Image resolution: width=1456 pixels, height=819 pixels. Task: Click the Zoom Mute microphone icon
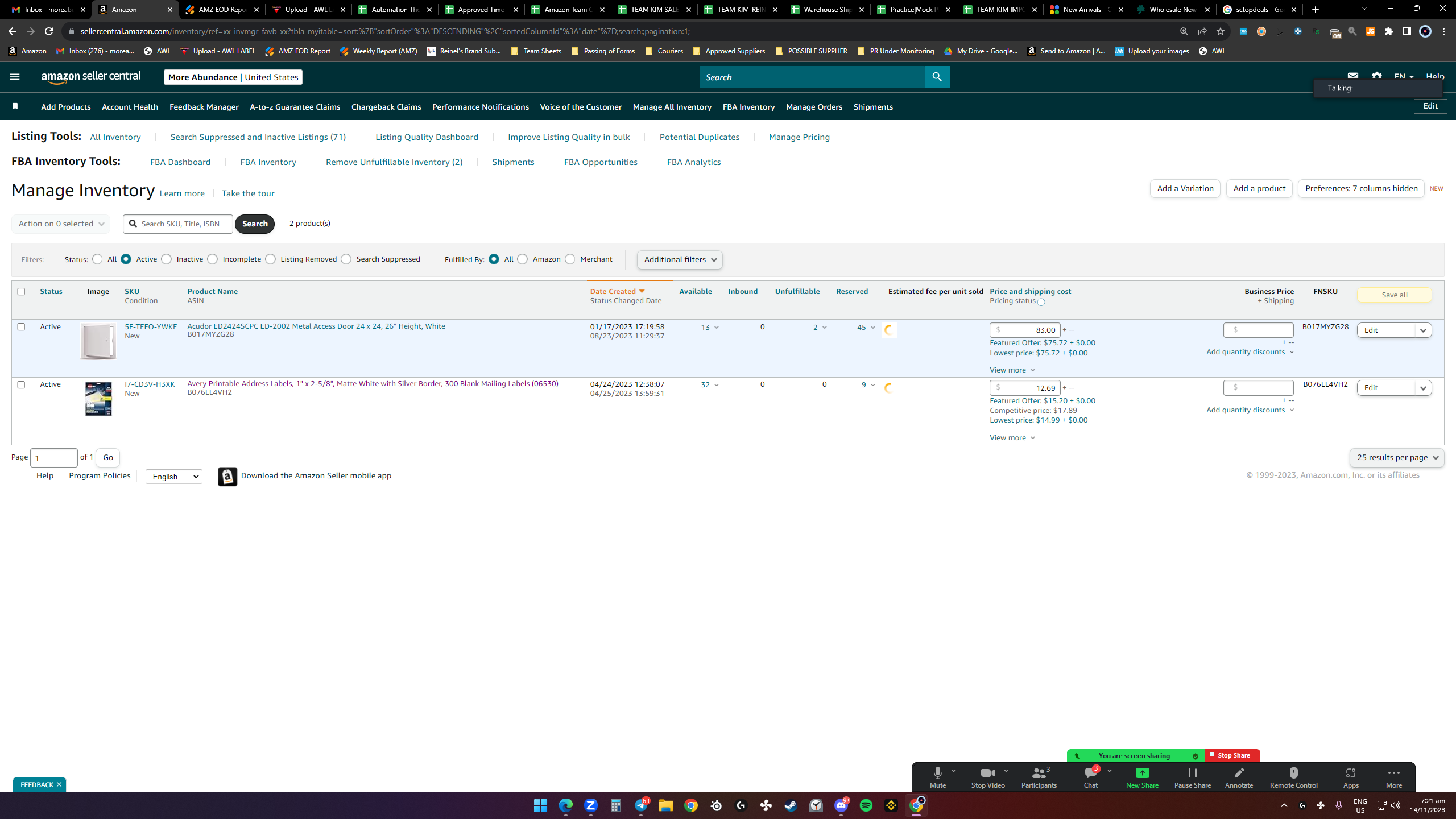[938, 776]
